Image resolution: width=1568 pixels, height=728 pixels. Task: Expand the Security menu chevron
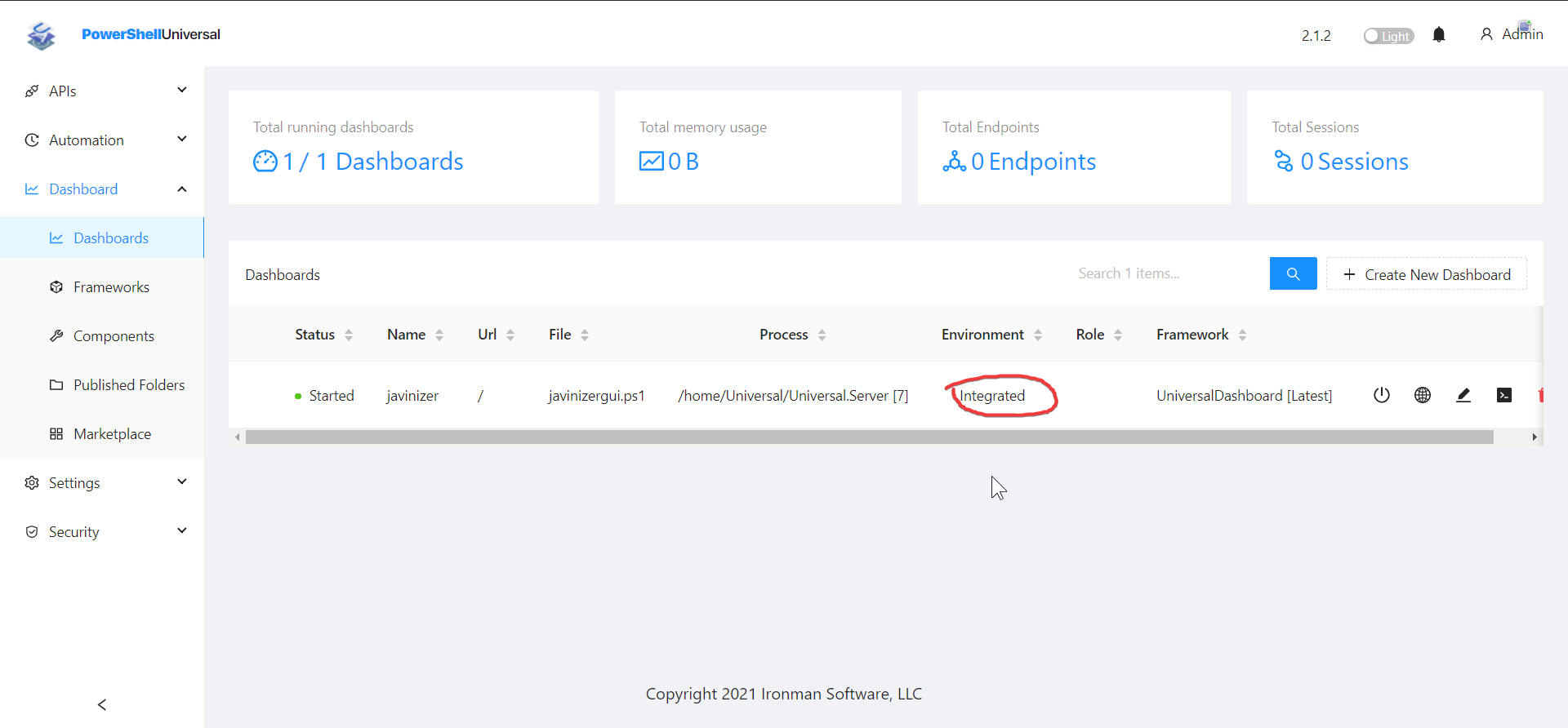182,530
